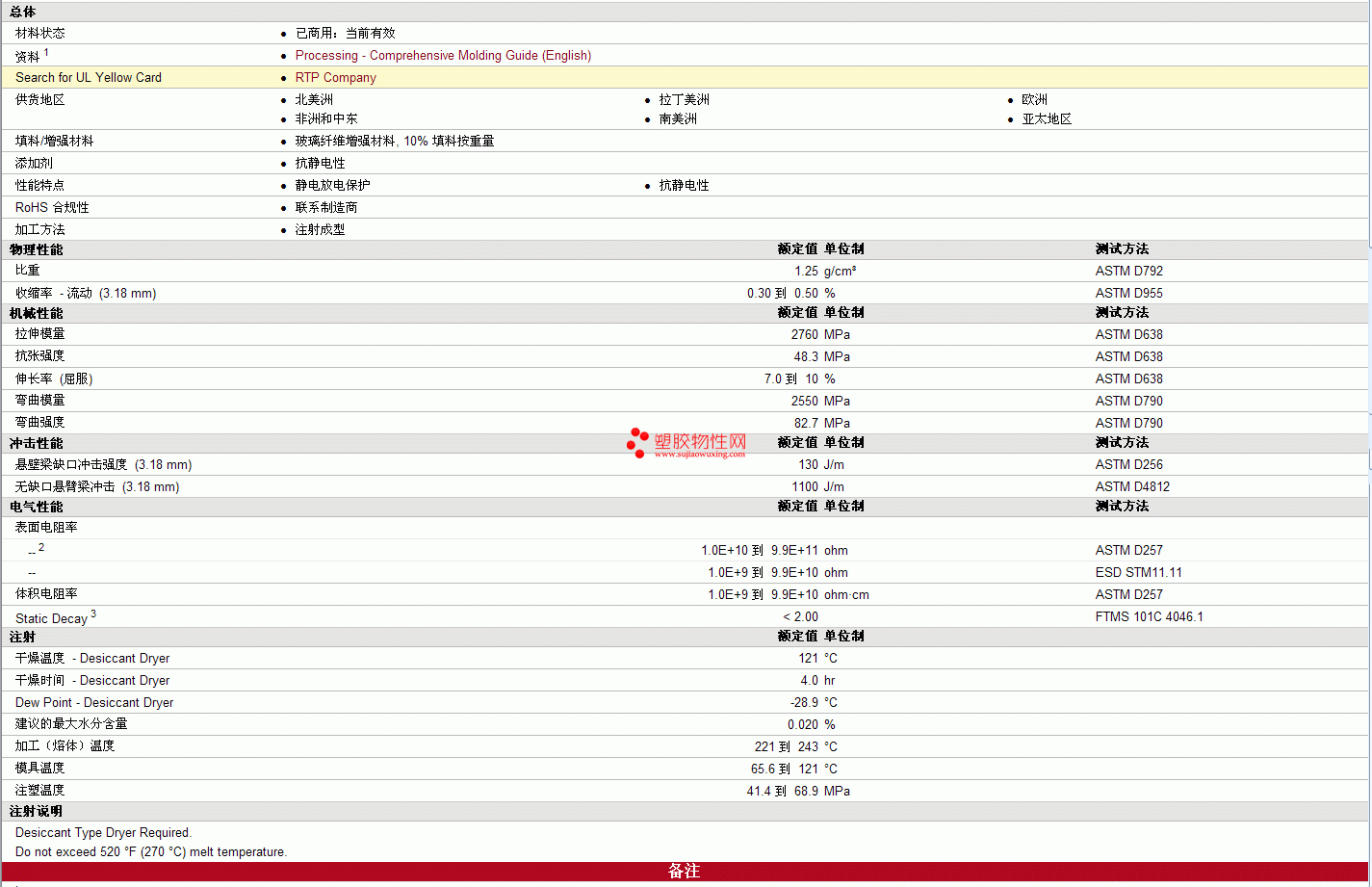Select the 'Do not exceed 520 °F' note
Screen dimensions: 1372x887
pyautogui.click(x=151, y=852)
